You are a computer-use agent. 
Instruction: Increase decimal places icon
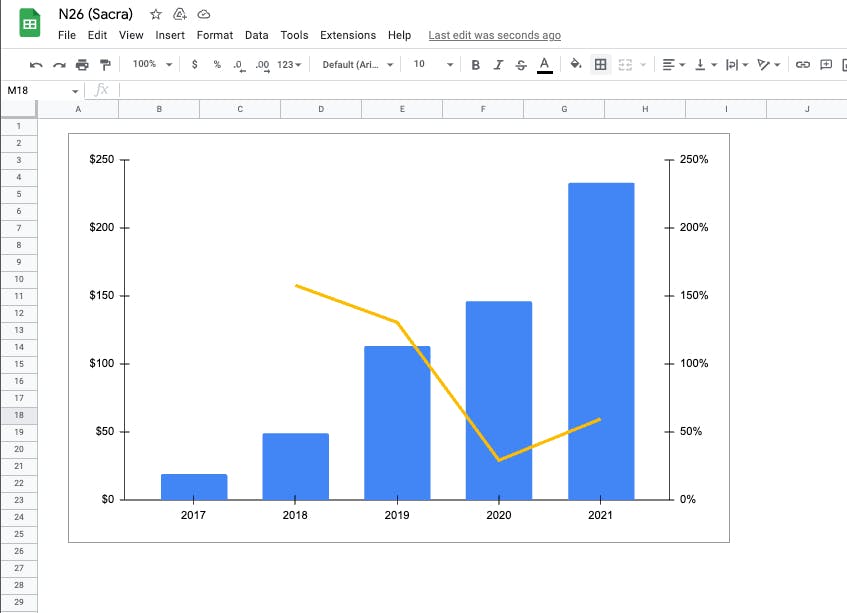(263, 65)
